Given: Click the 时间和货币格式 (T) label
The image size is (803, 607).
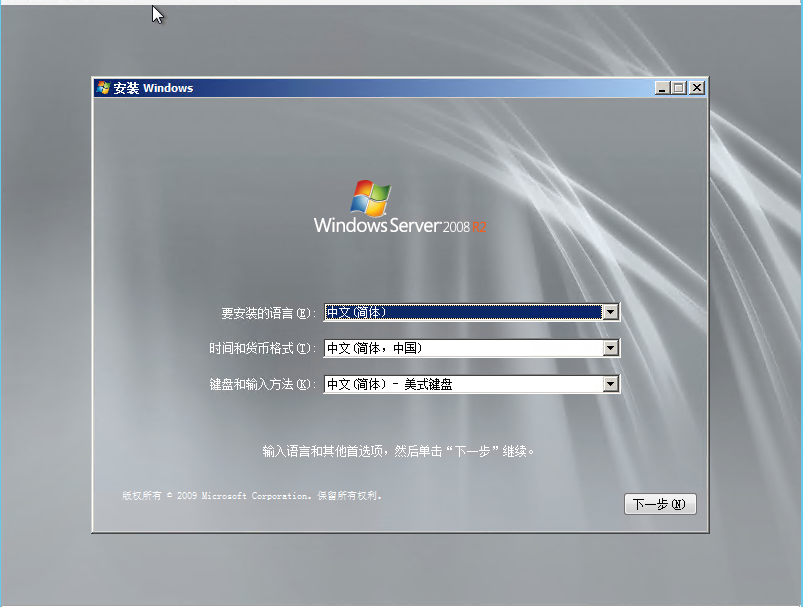Looking at the screenshot, I should [x=263, y=349].
